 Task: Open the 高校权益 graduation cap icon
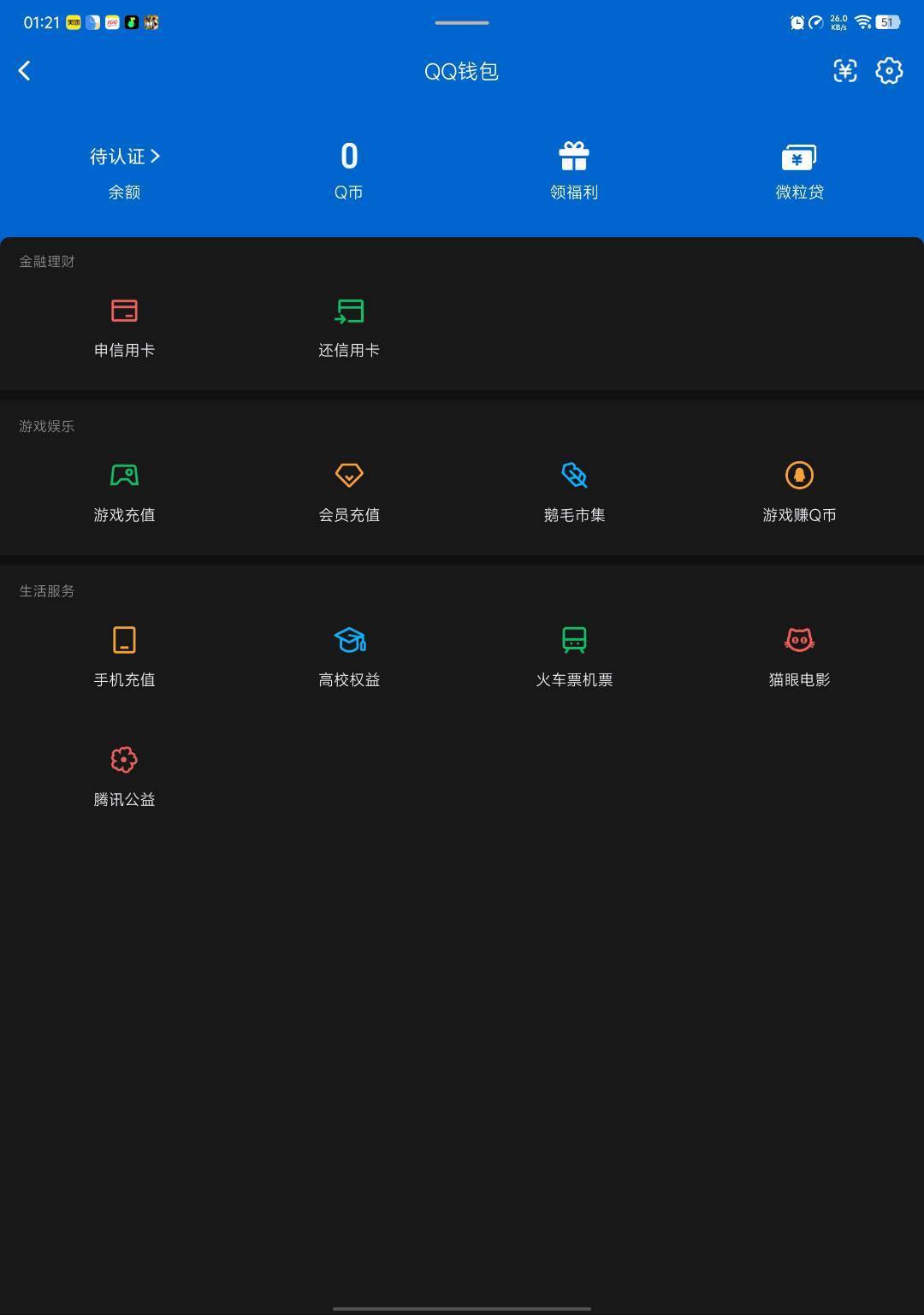pyautogui.click(x=349, y=640)
